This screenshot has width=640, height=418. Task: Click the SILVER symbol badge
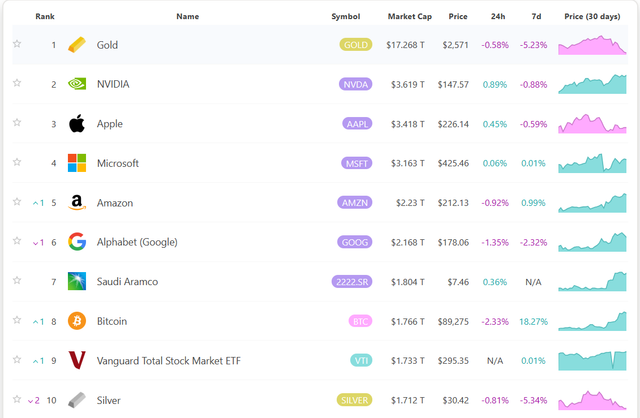click(x=354, y=400)
